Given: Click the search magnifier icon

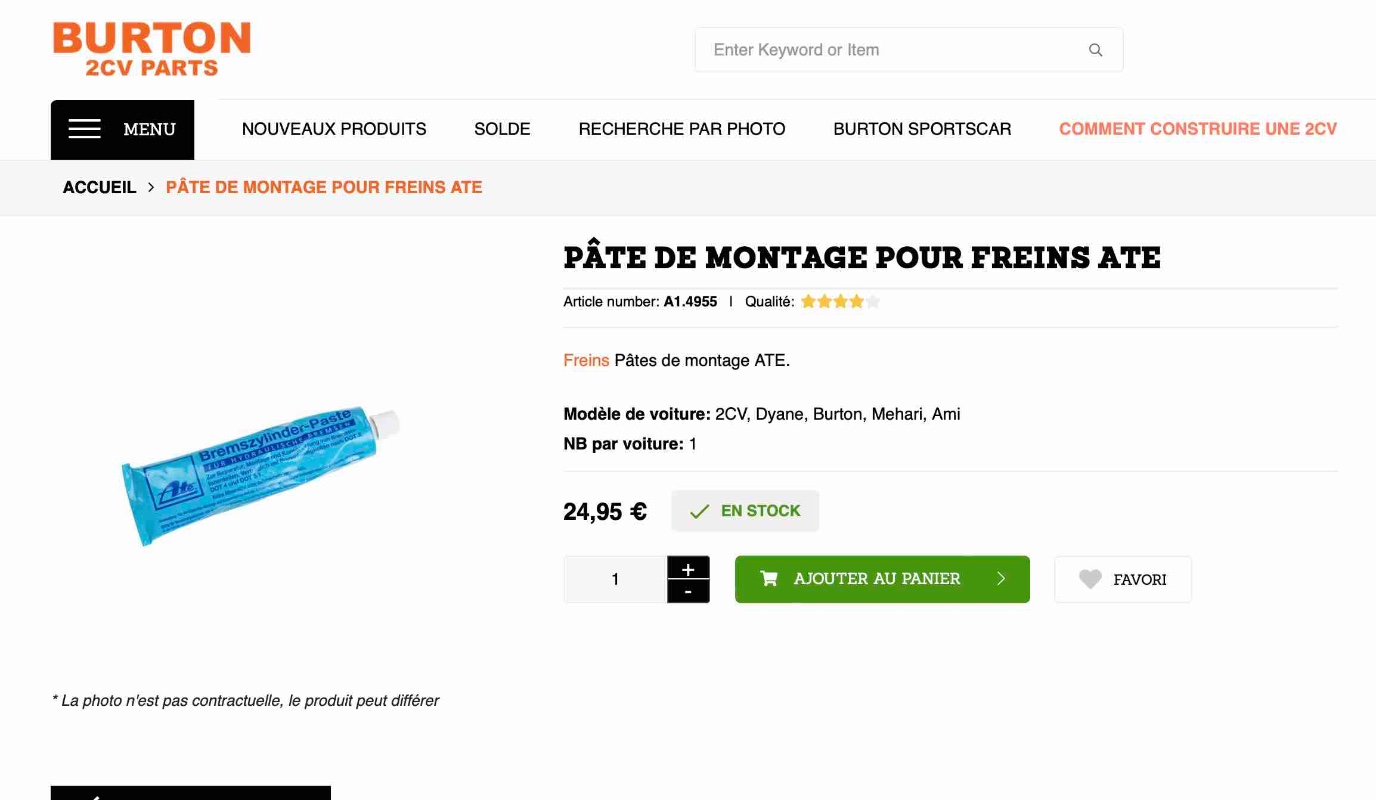Looking at the screenshot, I should (x=1095, y=50).
